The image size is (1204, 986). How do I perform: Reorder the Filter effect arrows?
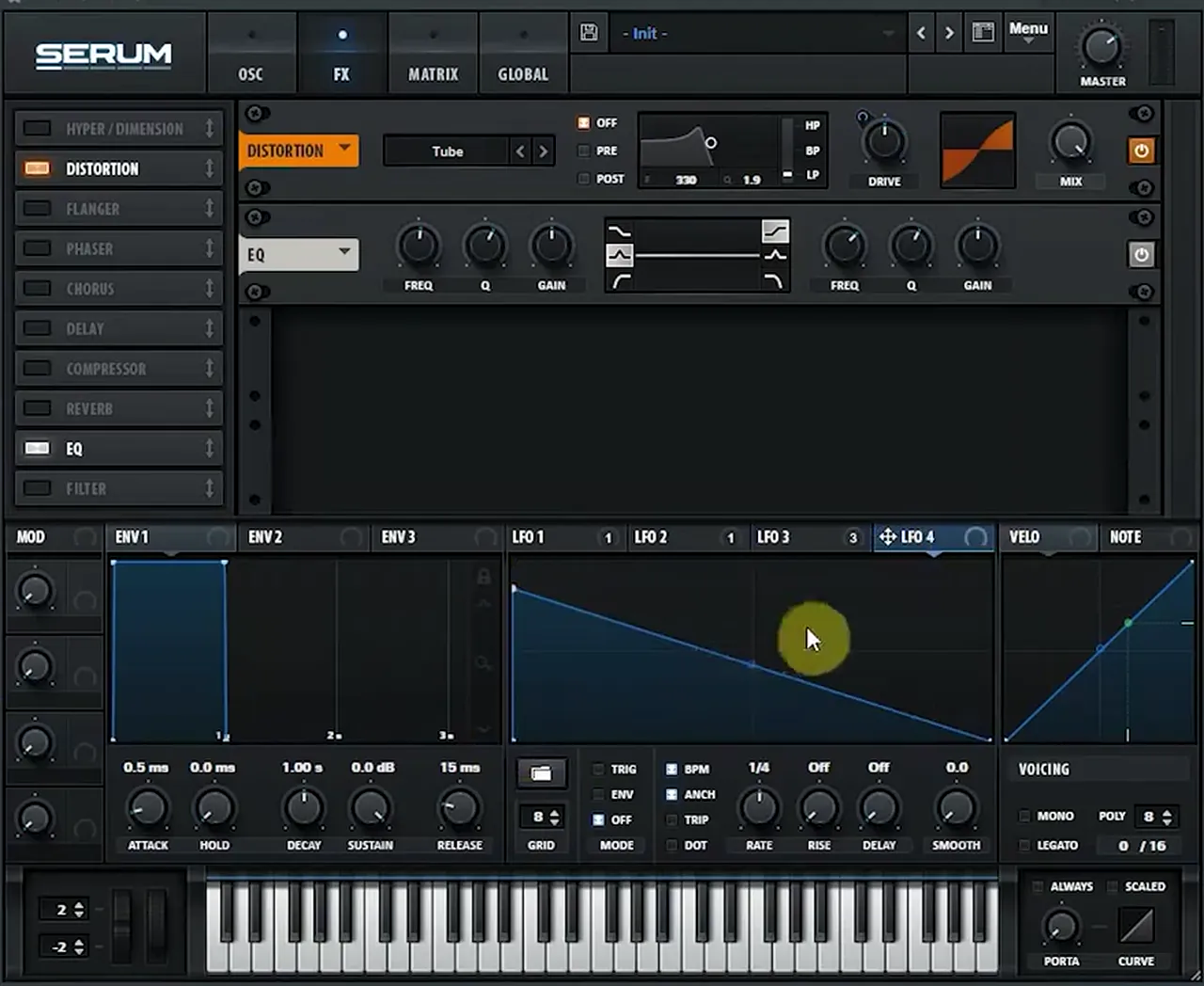tap(210, 488)
